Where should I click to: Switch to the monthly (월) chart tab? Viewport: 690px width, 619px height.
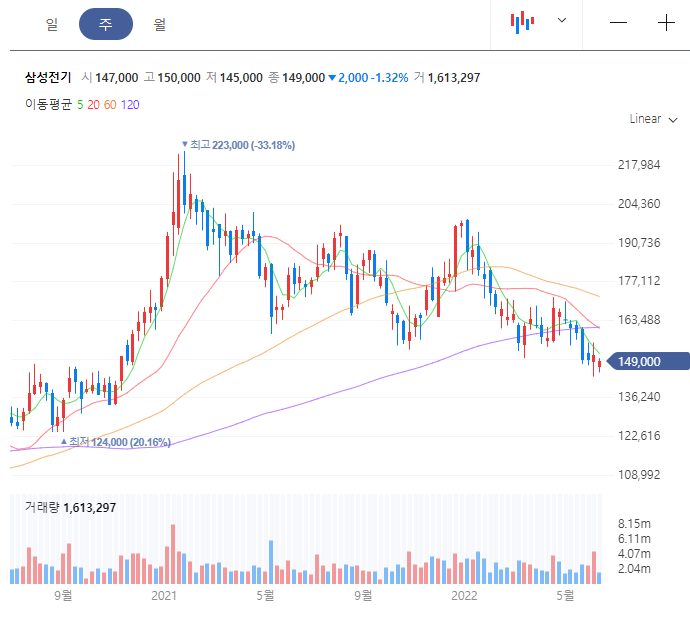[160, 24]
